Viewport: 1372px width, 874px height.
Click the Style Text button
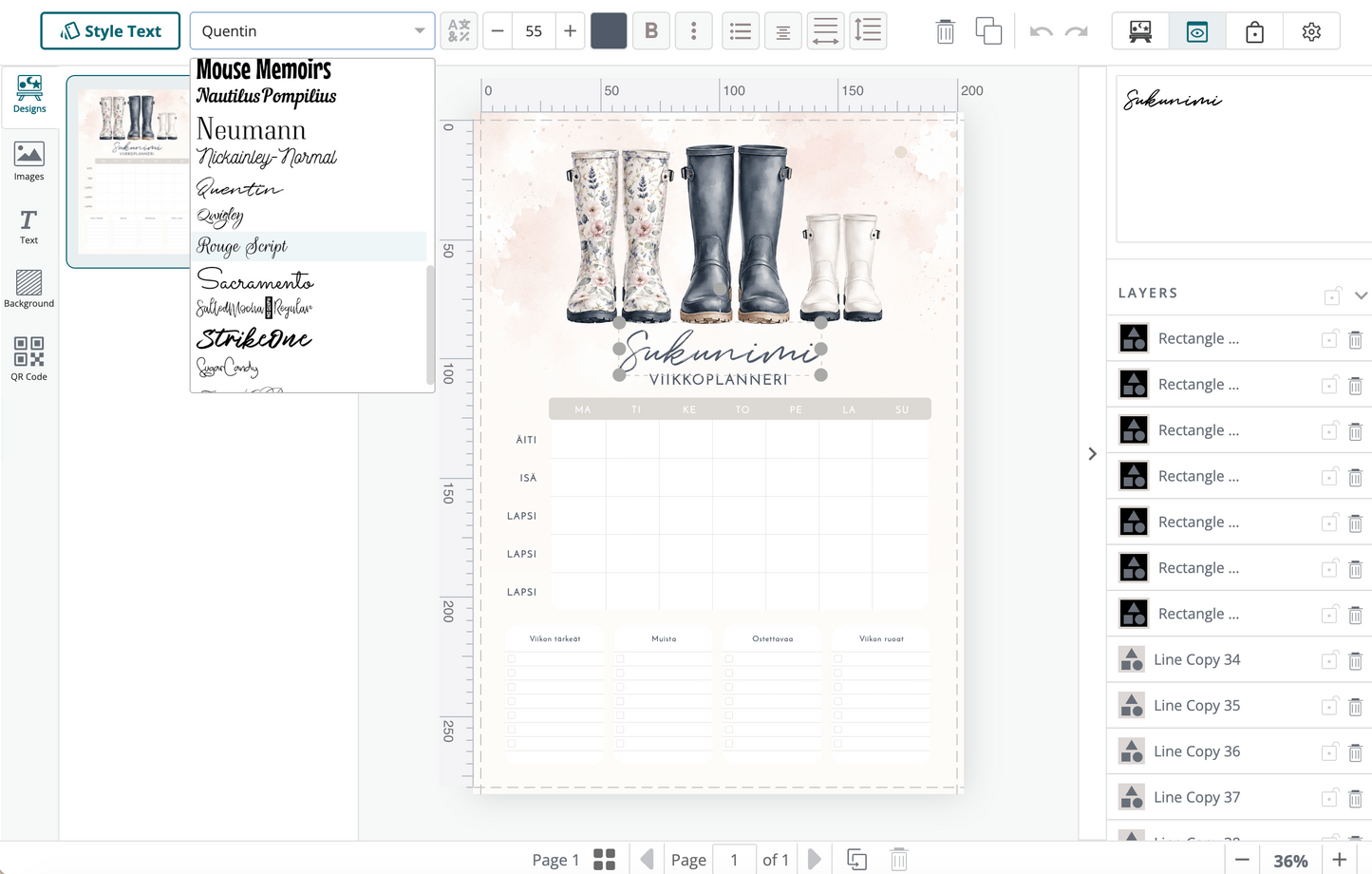(x=110, y=30)
